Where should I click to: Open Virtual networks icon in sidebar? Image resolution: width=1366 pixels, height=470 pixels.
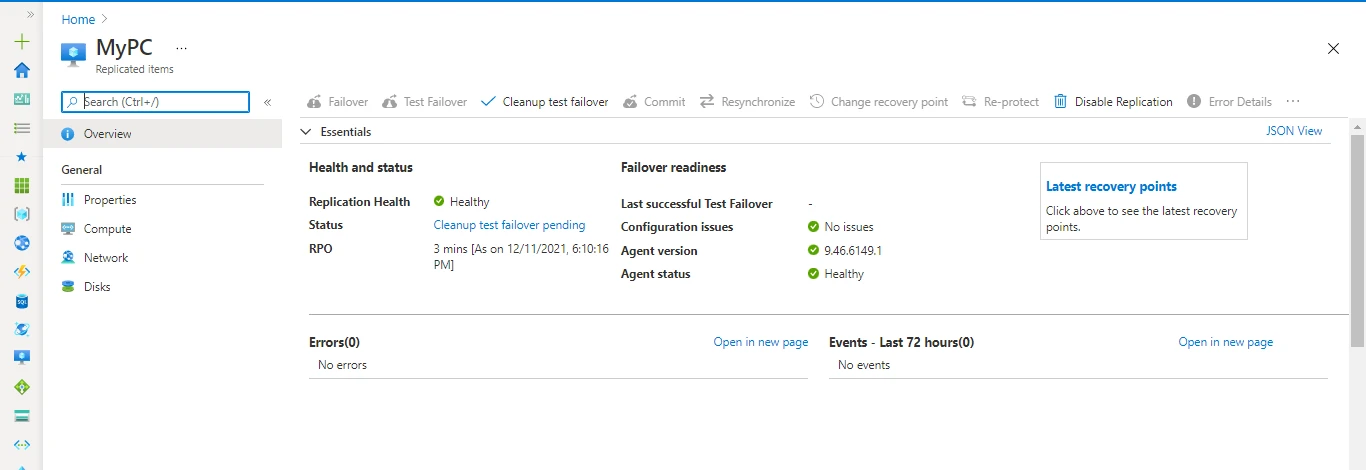(21, 444)
